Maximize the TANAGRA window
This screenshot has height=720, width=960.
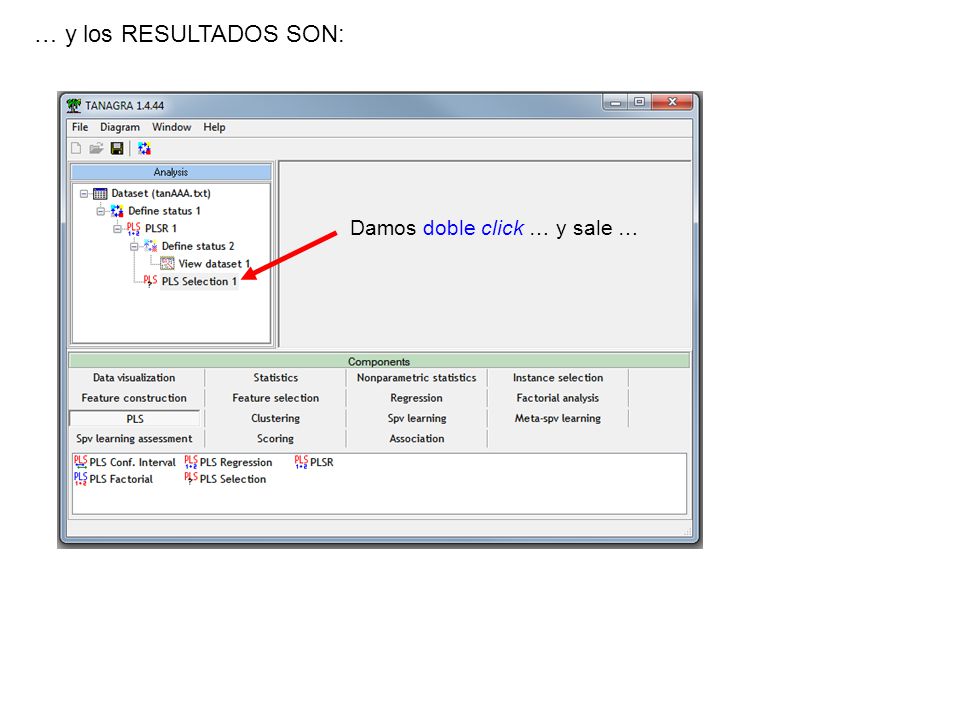click(639, 102)
